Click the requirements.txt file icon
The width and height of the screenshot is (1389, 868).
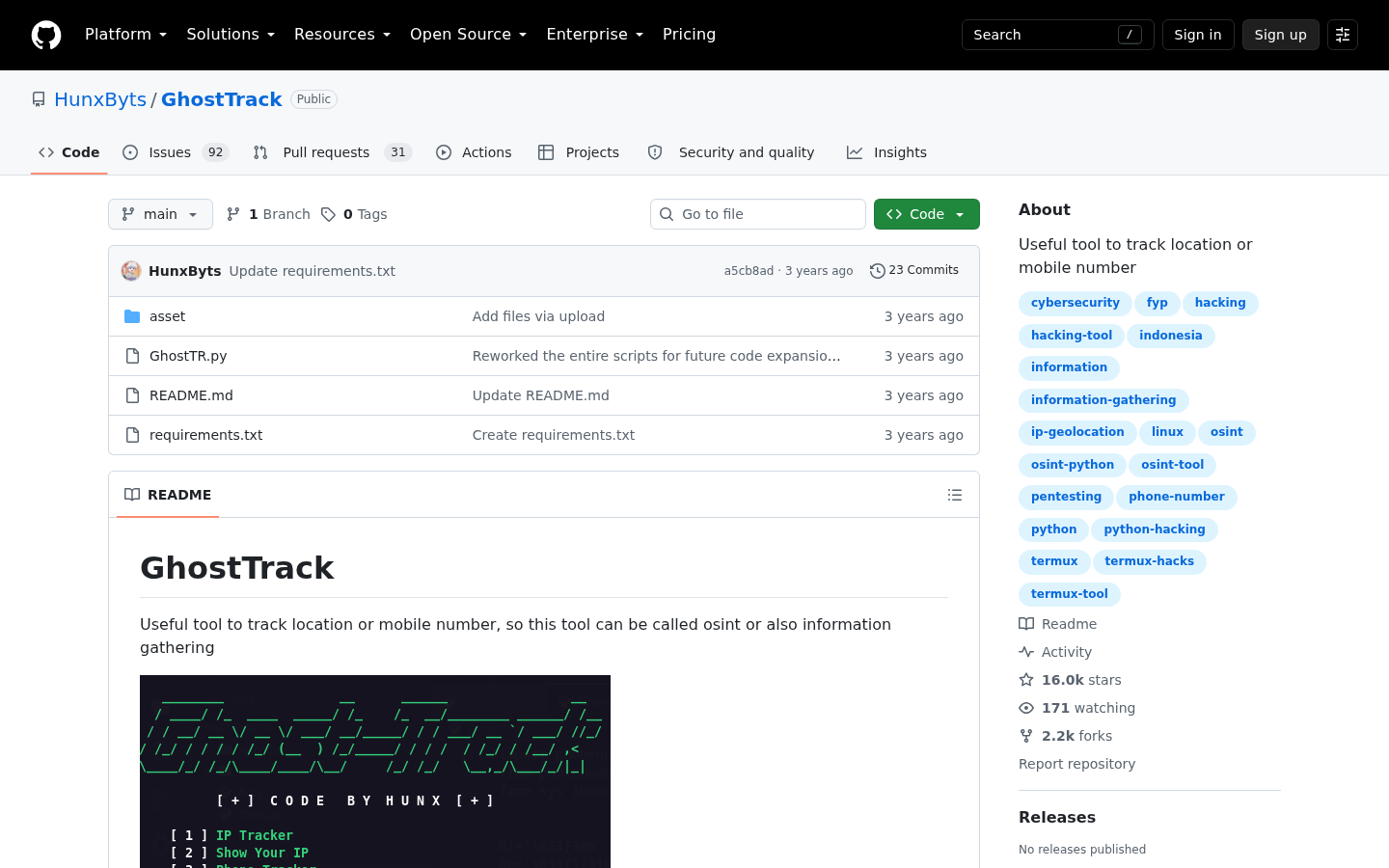tap(132, 435)
